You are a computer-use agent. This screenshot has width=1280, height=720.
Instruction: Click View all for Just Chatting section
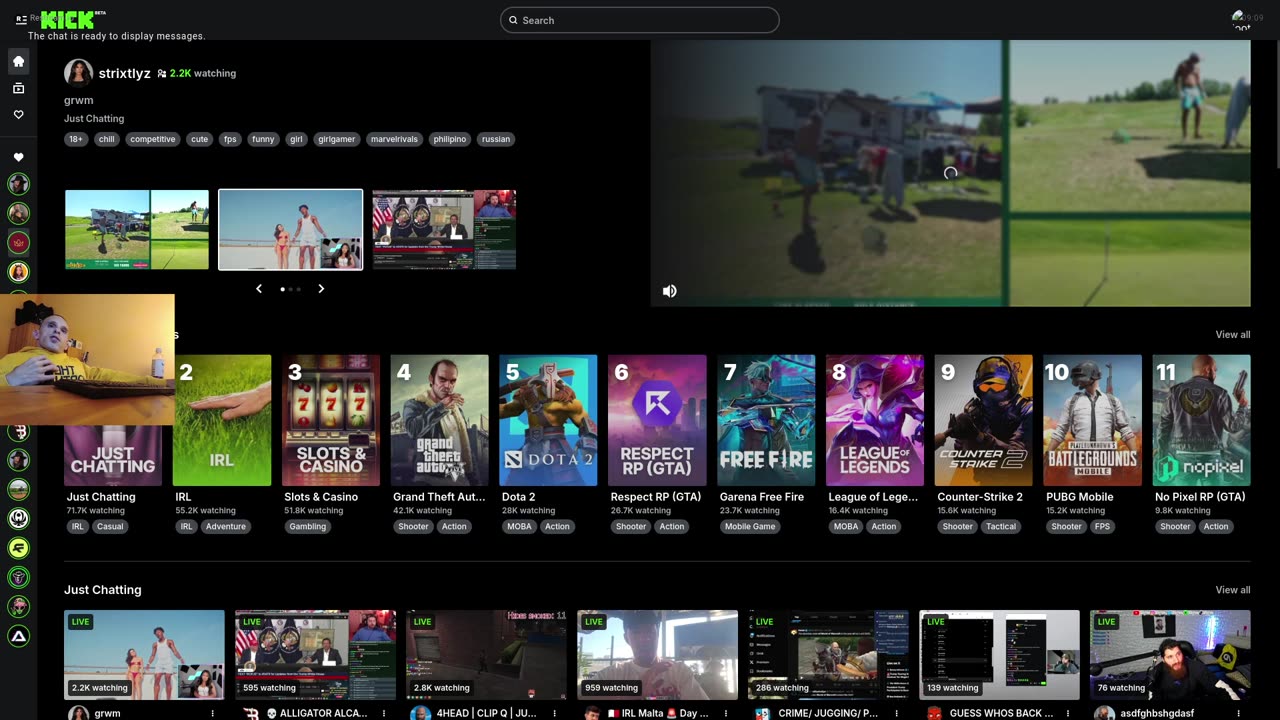1232,590
